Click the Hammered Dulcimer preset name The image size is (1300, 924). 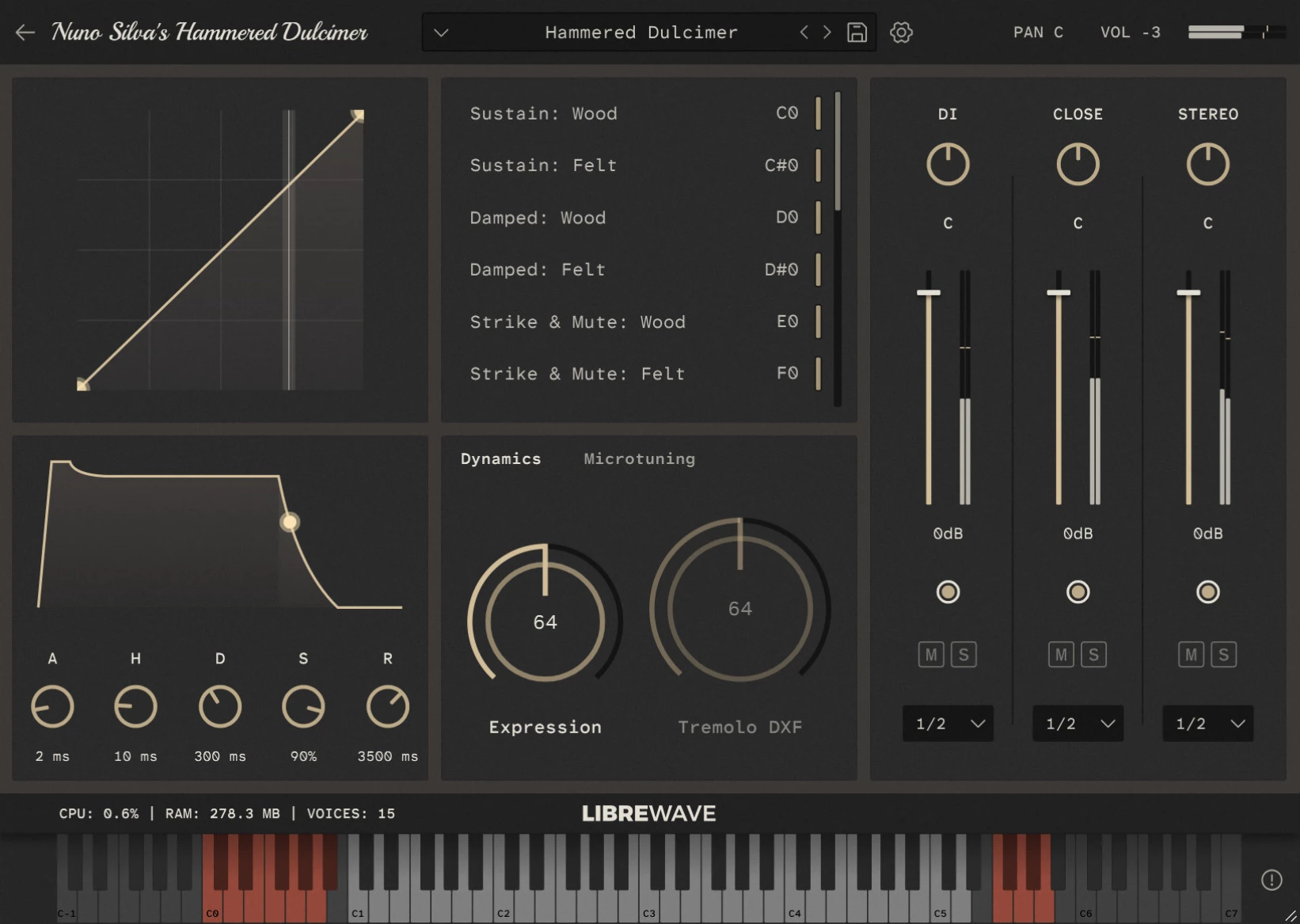click(641, 32)
